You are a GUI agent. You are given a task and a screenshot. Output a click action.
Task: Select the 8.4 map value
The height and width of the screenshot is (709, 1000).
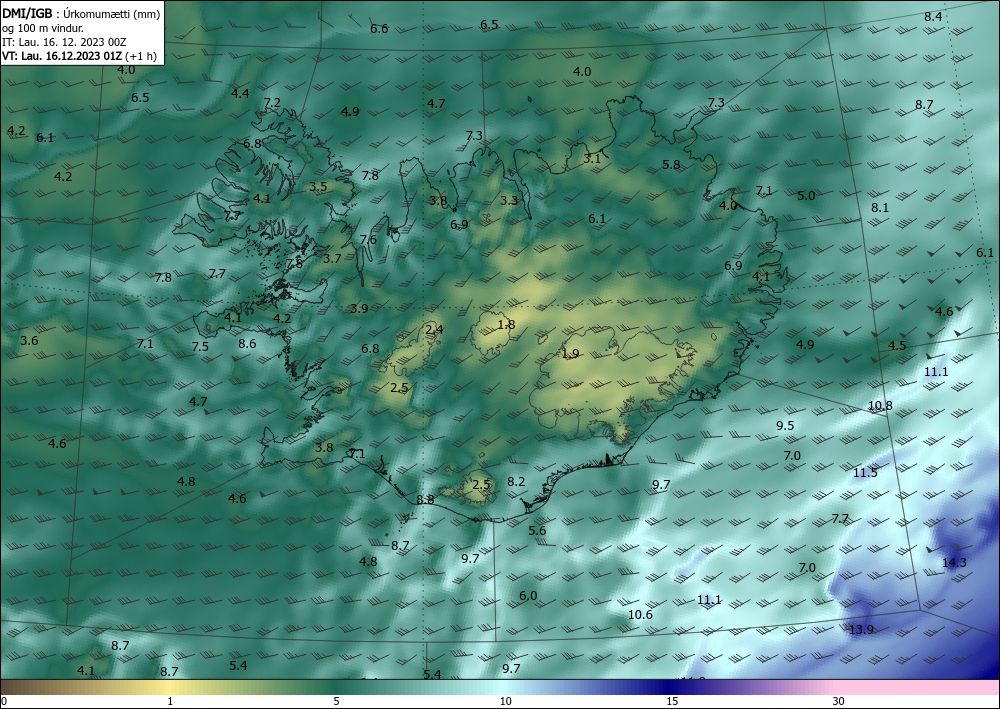(x=933, y=17)
